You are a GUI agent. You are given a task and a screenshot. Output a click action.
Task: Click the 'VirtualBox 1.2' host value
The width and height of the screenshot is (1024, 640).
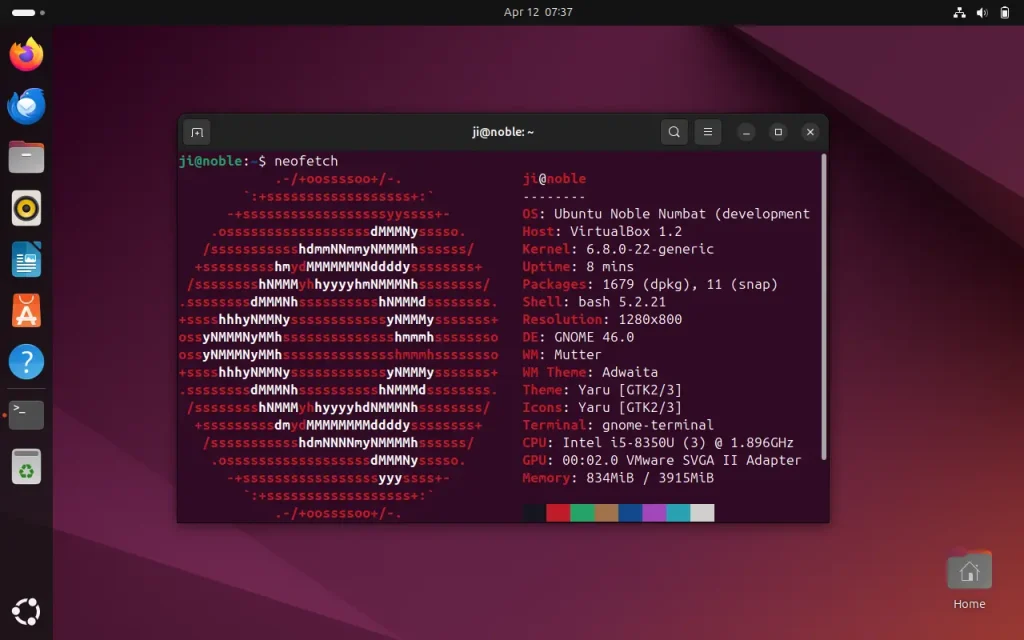[x=626, y=232]
